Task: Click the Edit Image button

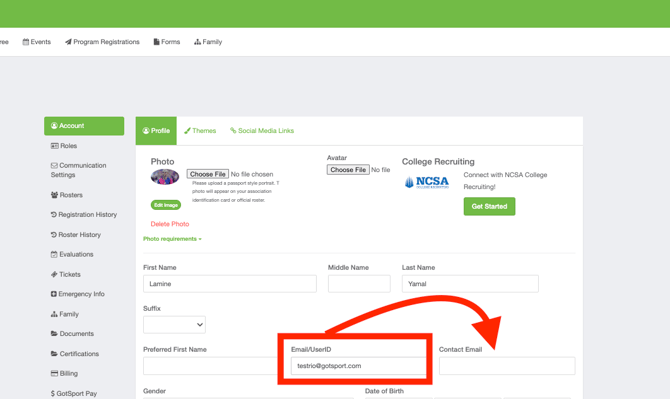Action: pos(166,205)
